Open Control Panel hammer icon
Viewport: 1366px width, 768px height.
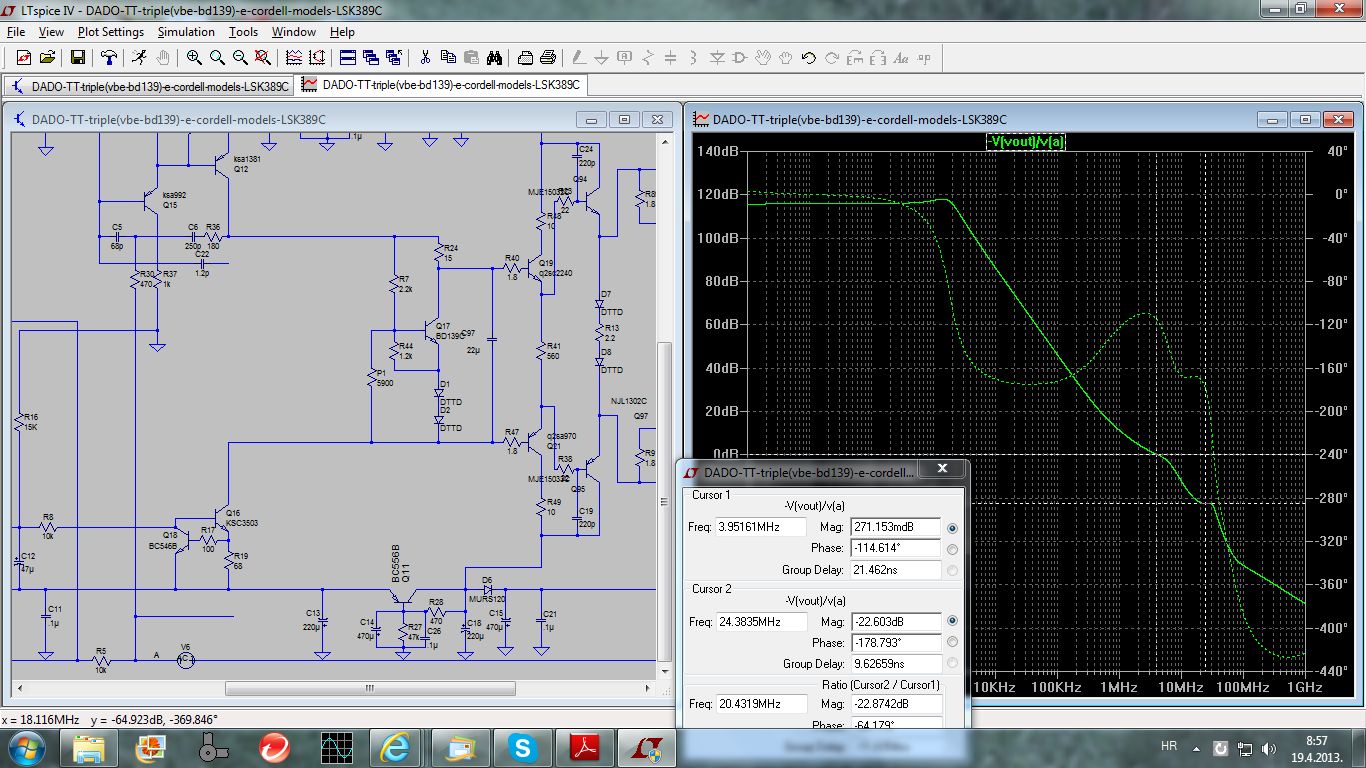click(x=108, y=58)
